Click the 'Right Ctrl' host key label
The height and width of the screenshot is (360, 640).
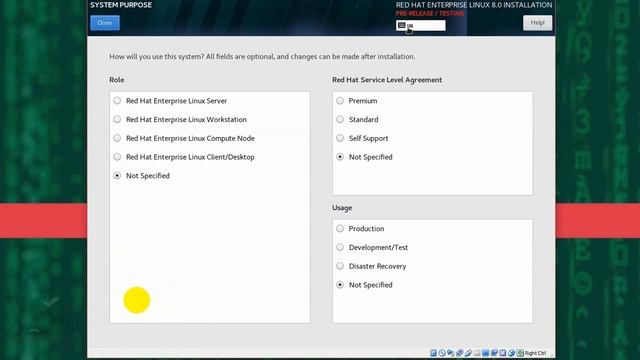[536, 353]
